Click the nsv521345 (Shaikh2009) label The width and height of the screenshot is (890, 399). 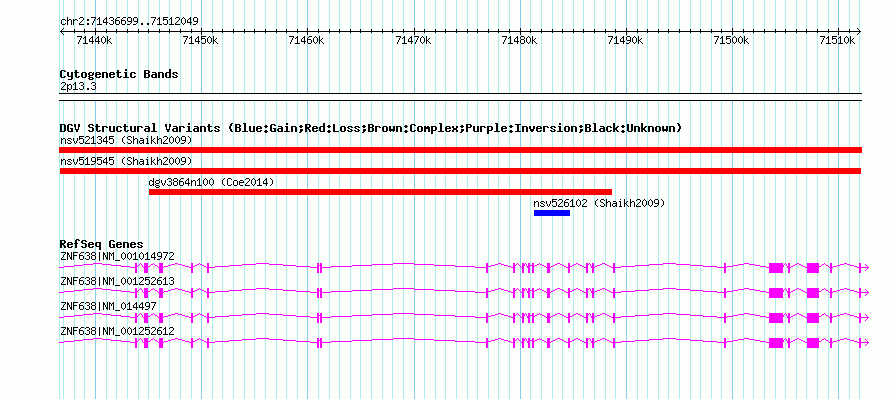[x=126, y=140]
